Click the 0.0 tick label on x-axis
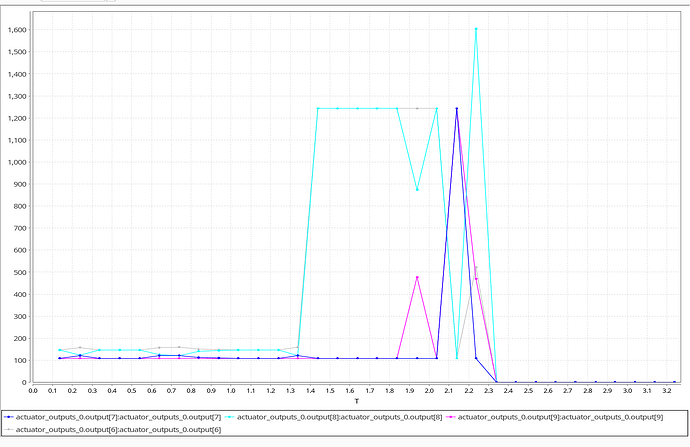Screen dimensions: 690x447 click(33, 390)
